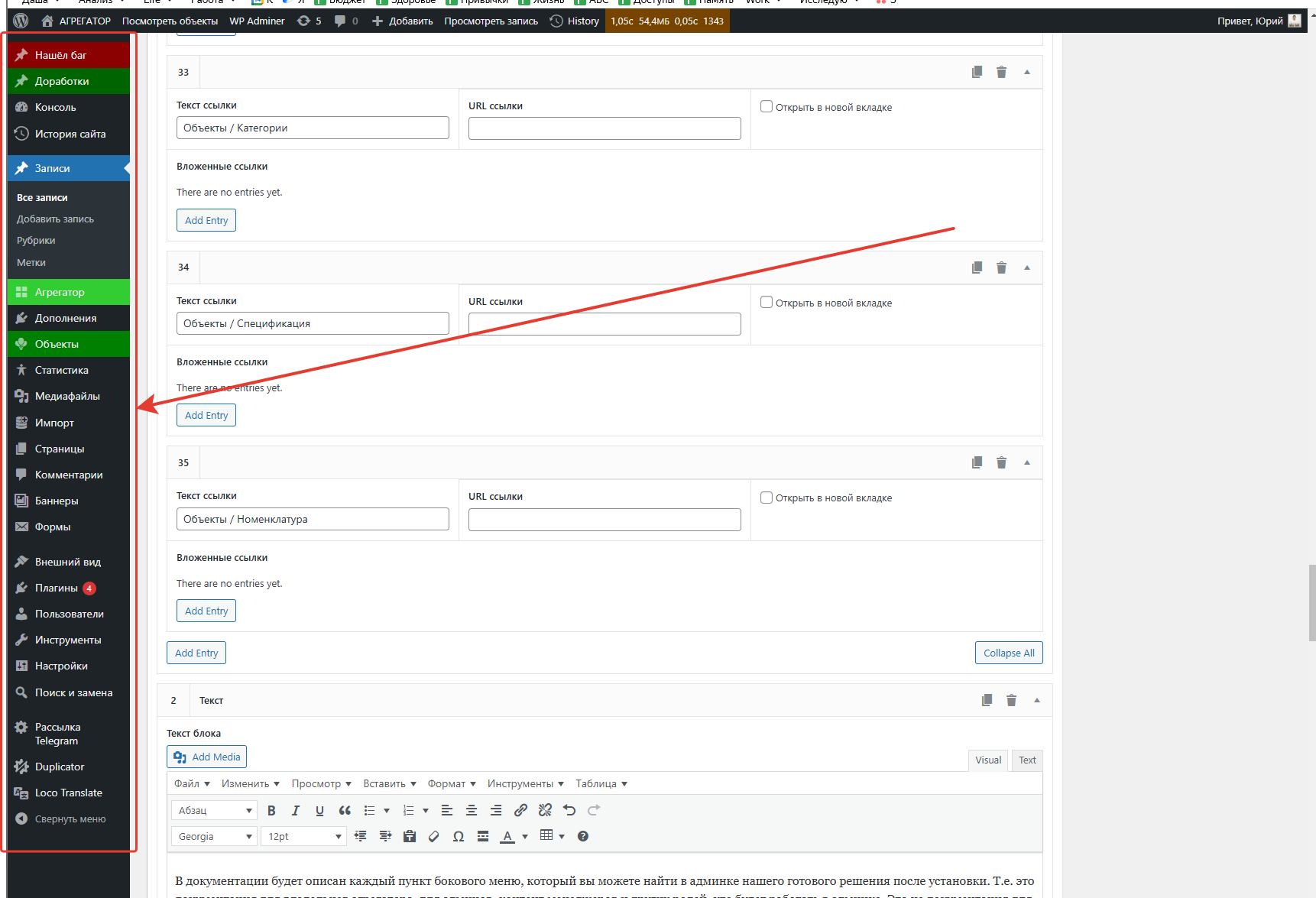Click the blockquote icon in editor
This screenshot has height=898, width=1316.
coord(345,810)
